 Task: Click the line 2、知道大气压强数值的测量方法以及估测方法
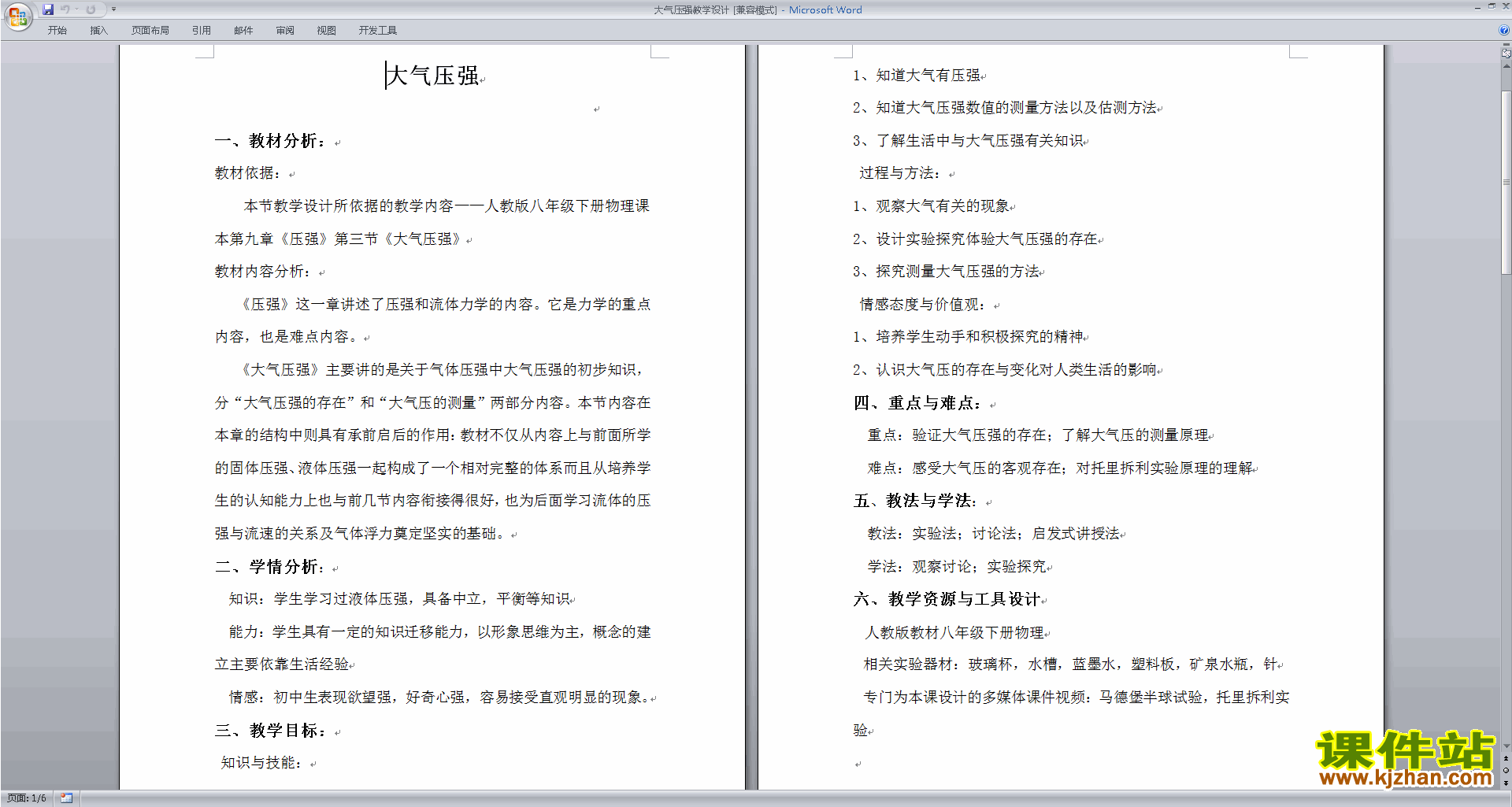[1005, 108]
